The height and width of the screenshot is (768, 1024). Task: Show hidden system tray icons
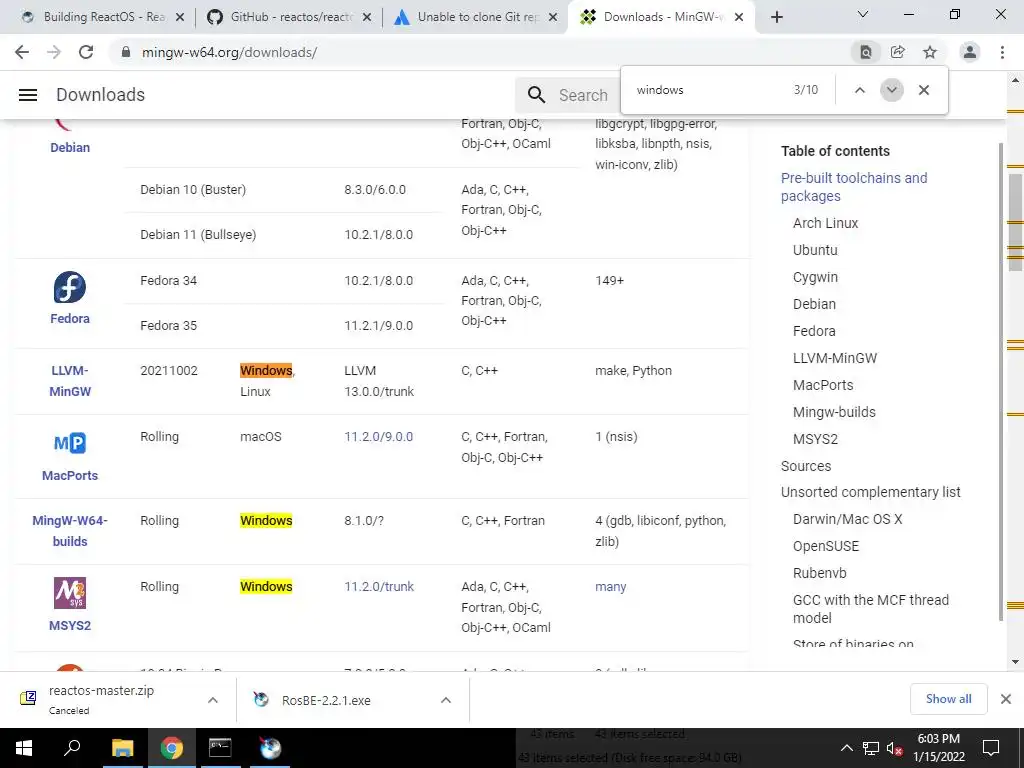click(x=846, y=748)
